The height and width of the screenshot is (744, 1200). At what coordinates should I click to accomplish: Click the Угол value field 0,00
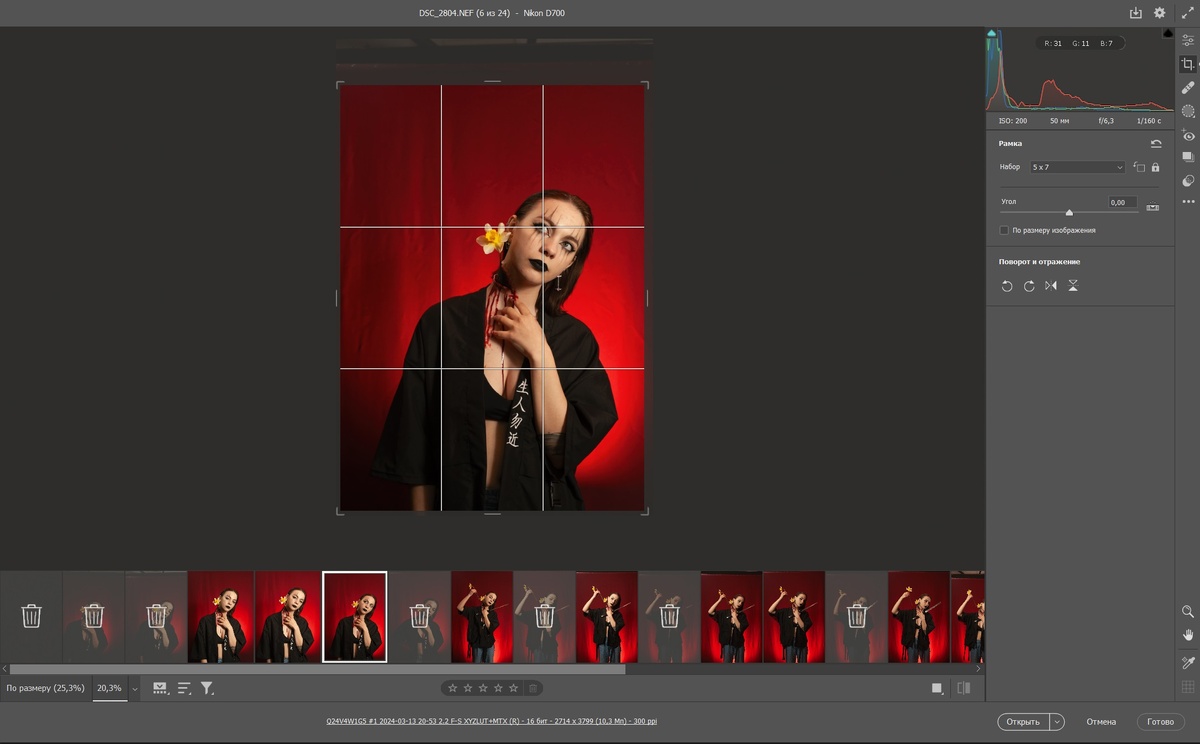pyautogui.click(x=1123, y=202)
